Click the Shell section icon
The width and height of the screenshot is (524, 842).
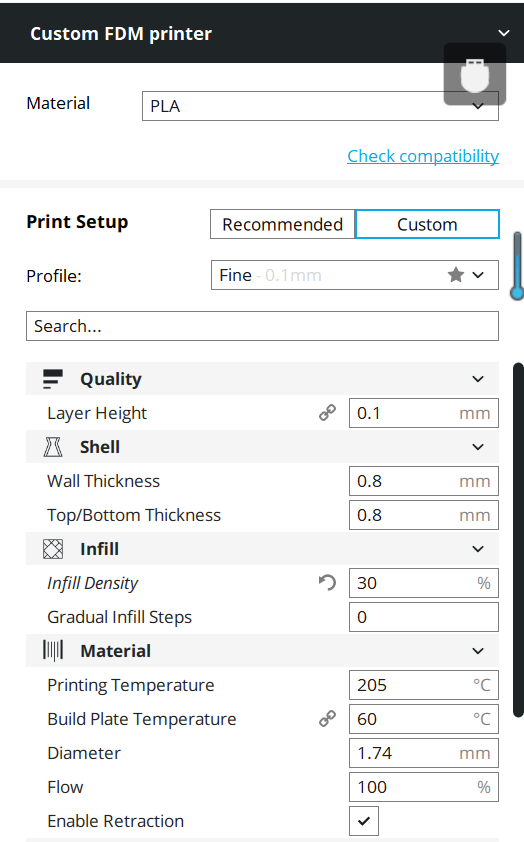[53, 447]
